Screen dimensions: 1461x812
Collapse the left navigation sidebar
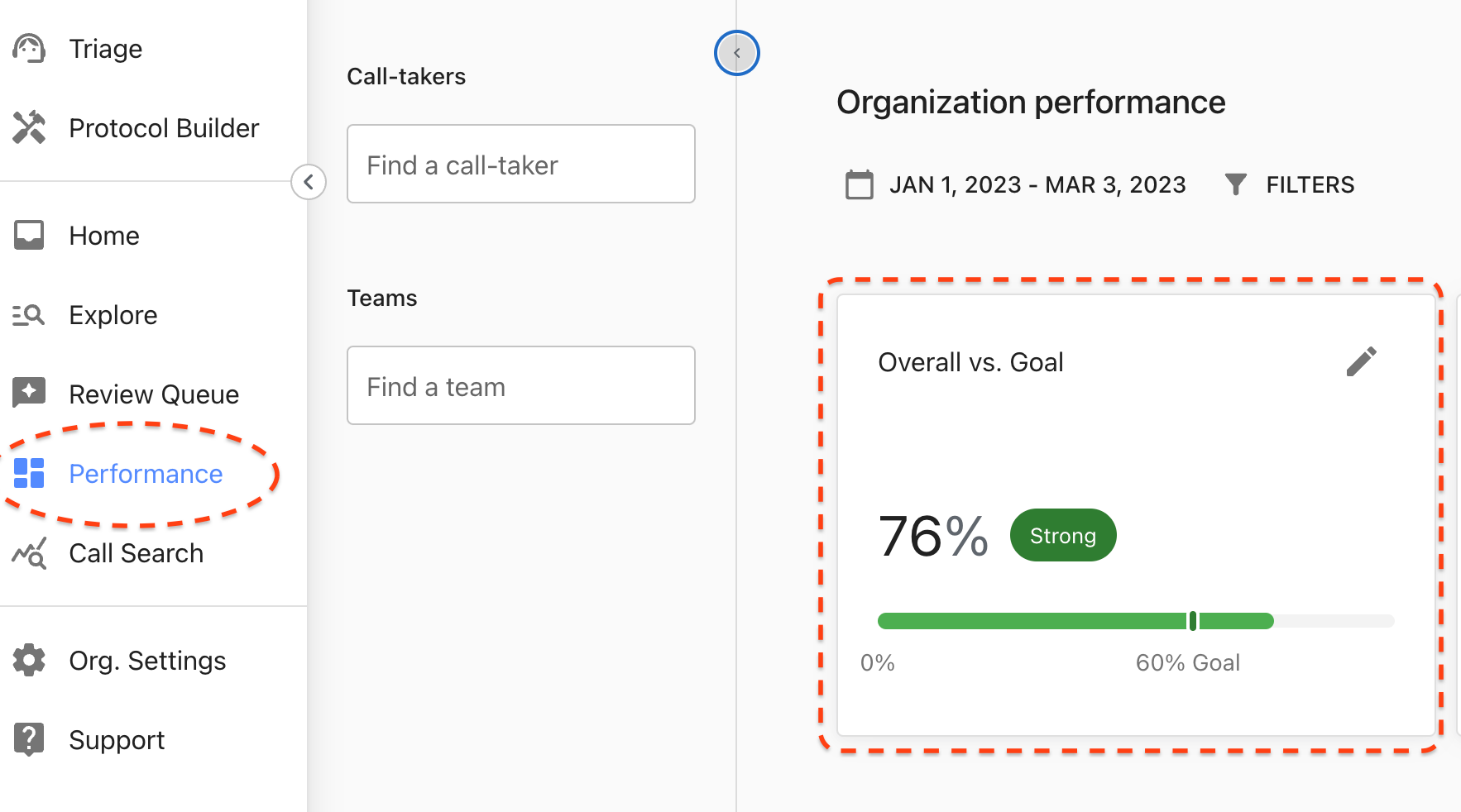(x=309, y=182)
